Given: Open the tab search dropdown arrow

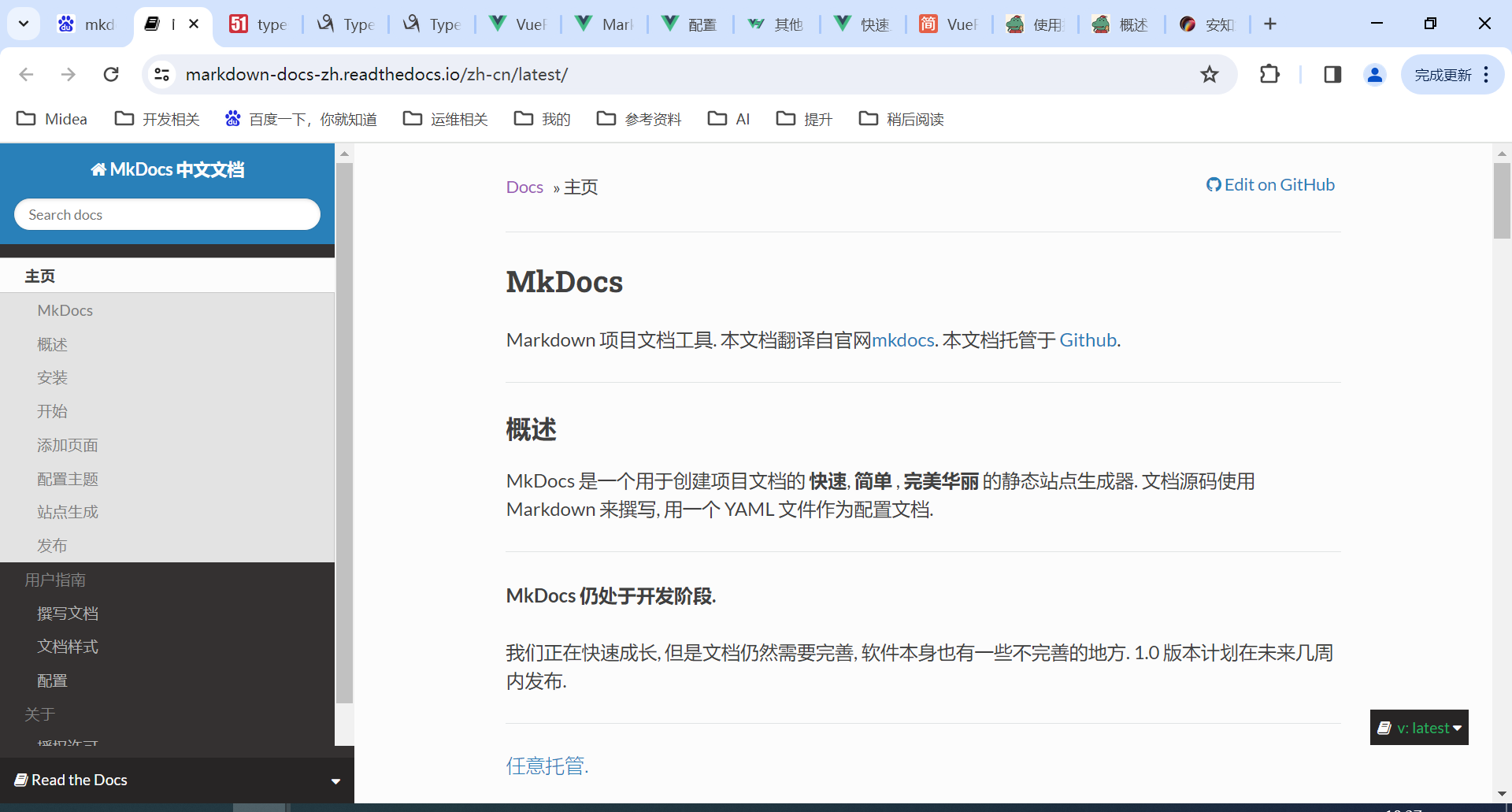Looking at the screenshot, I should [x=24, y=24].
